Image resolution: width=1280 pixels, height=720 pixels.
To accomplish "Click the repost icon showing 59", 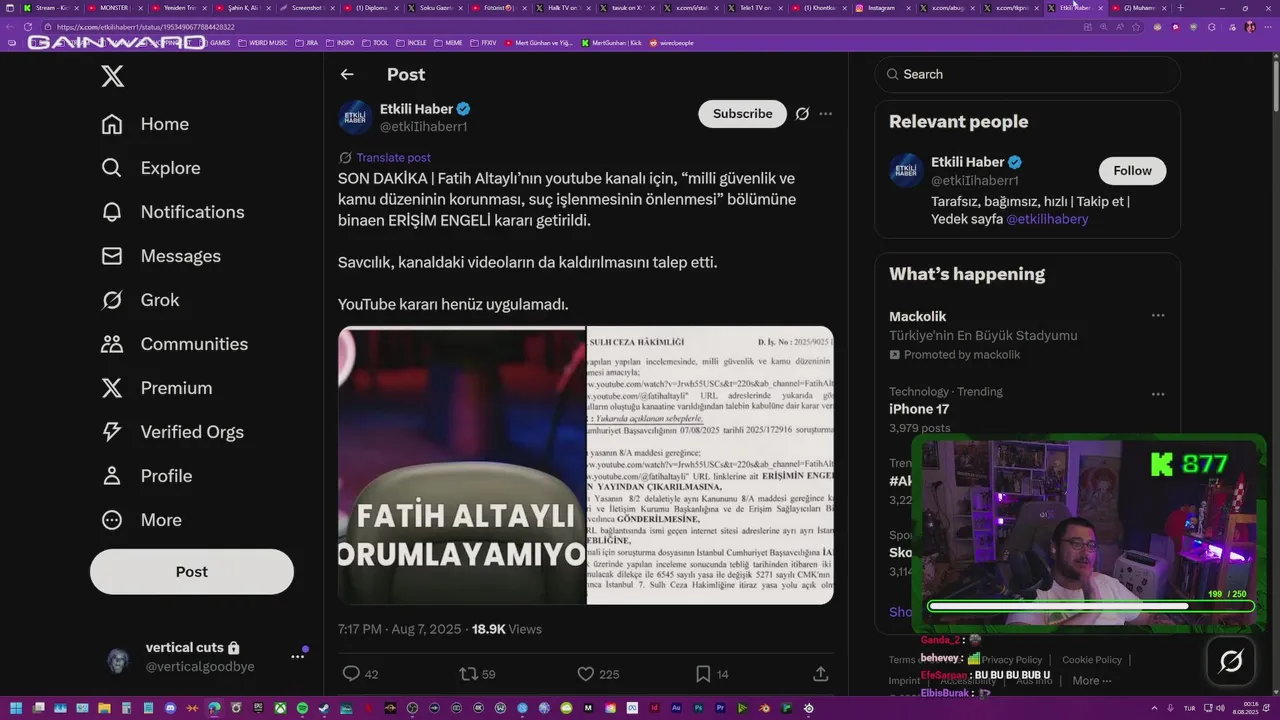I will [468, 674].
